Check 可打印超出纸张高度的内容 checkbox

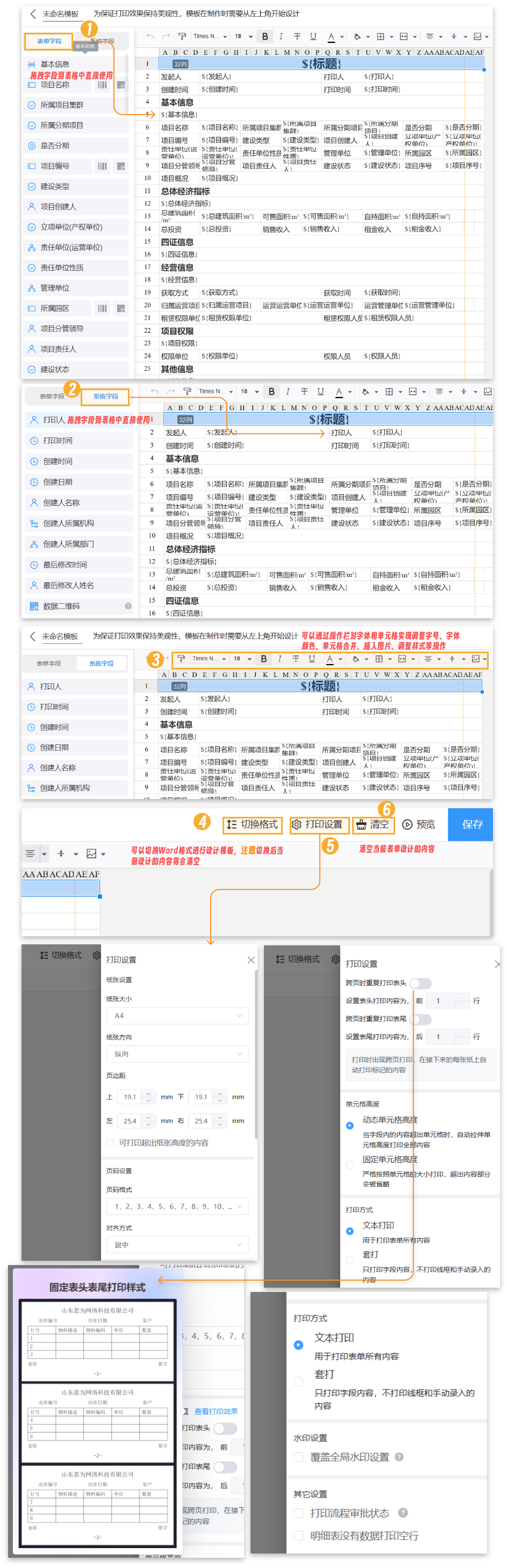click(110, 1142)
